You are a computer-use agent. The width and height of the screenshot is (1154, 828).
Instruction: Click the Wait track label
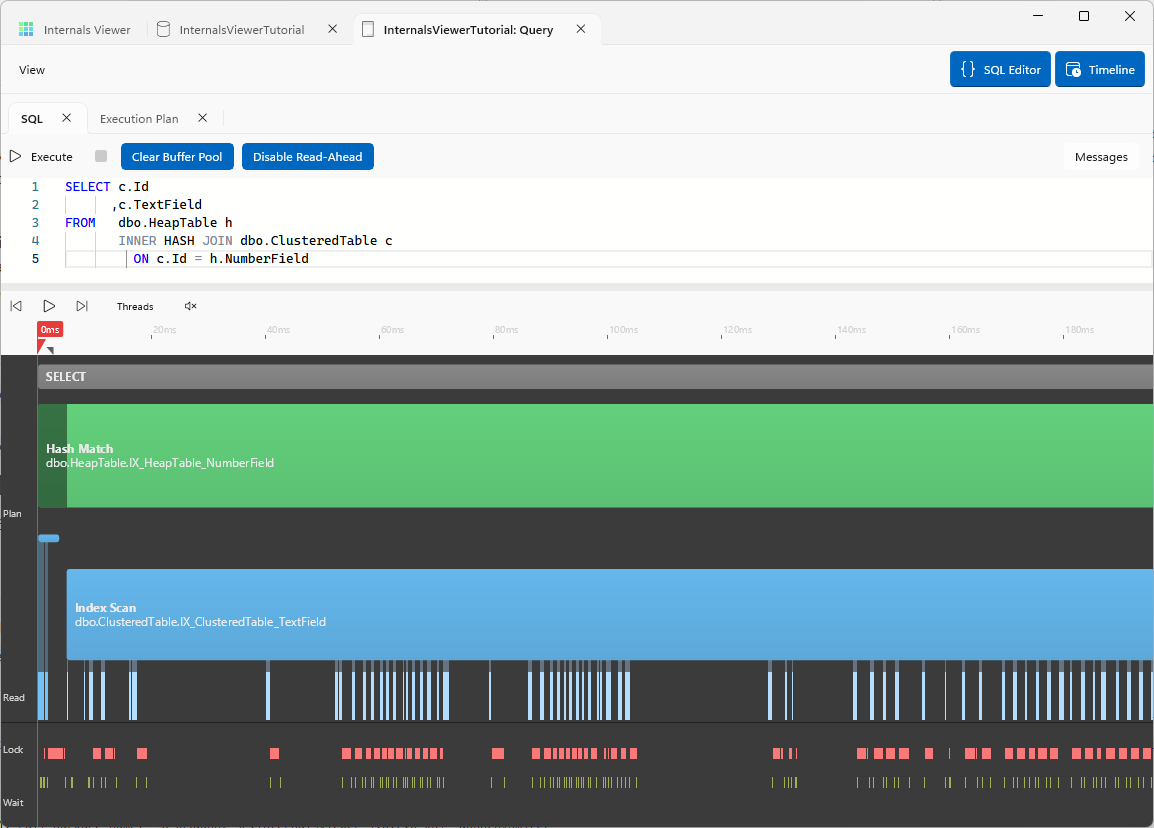tap(13, 803)
